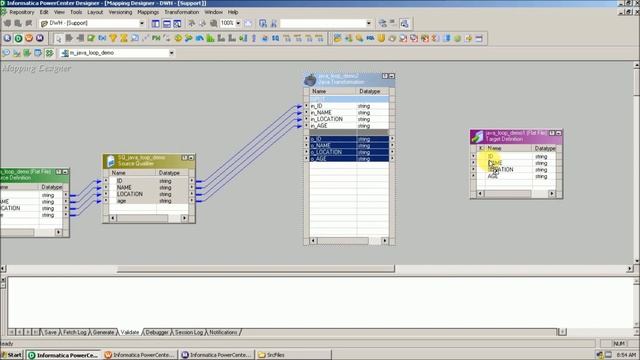Image resolution: width=640 pixels, height=360 pixels.
Task: Toggle the Overview window view button
Action: (x=177, y=23)
